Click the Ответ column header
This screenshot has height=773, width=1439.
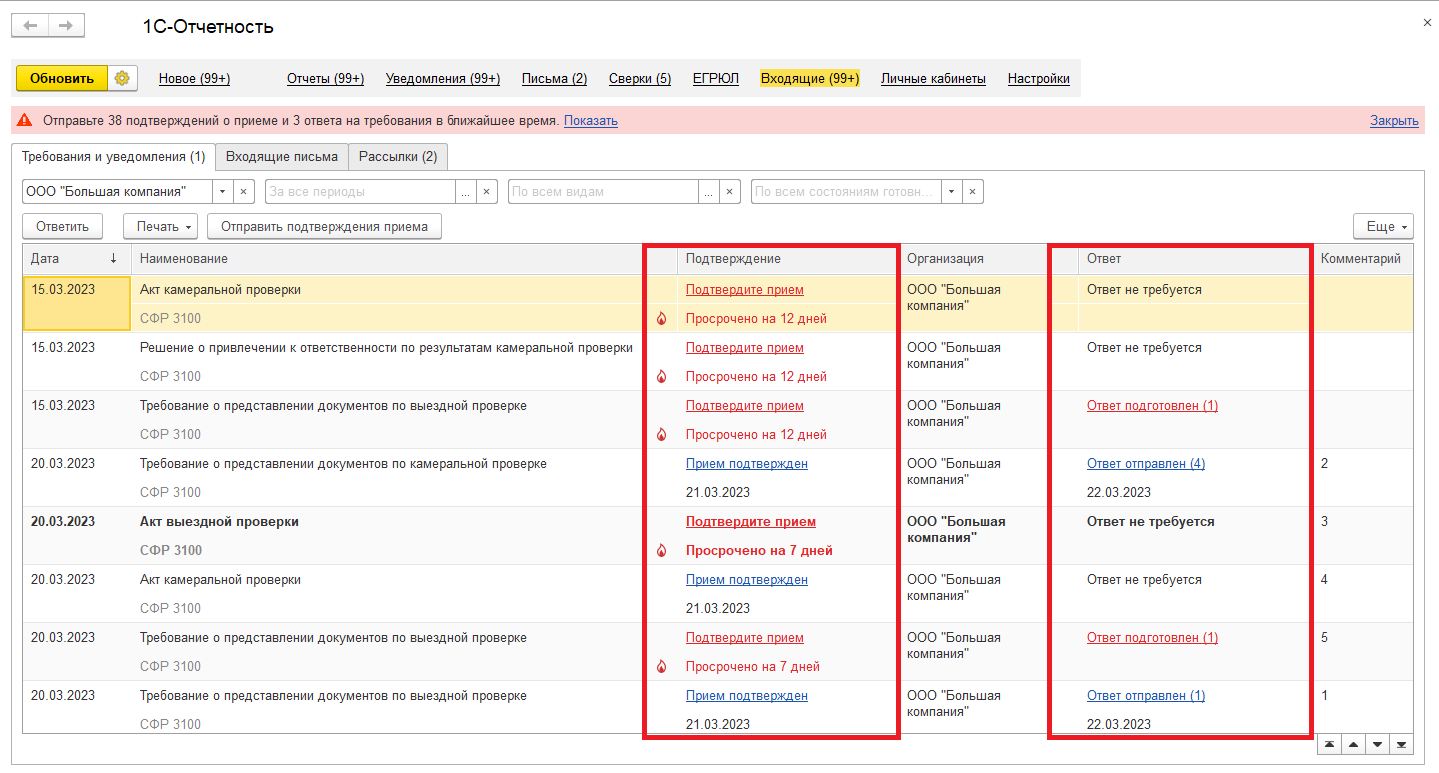[1194, 258]
